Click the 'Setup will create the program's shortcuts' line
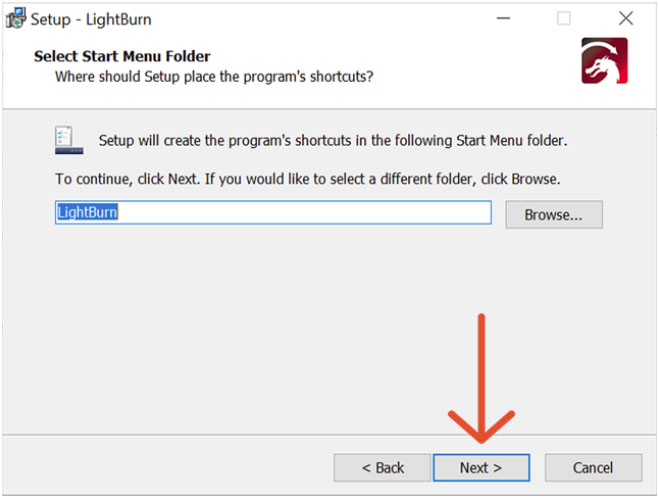The width and height of the screenshot is (659, 497). pyautogui.click(x=333, y=140)
